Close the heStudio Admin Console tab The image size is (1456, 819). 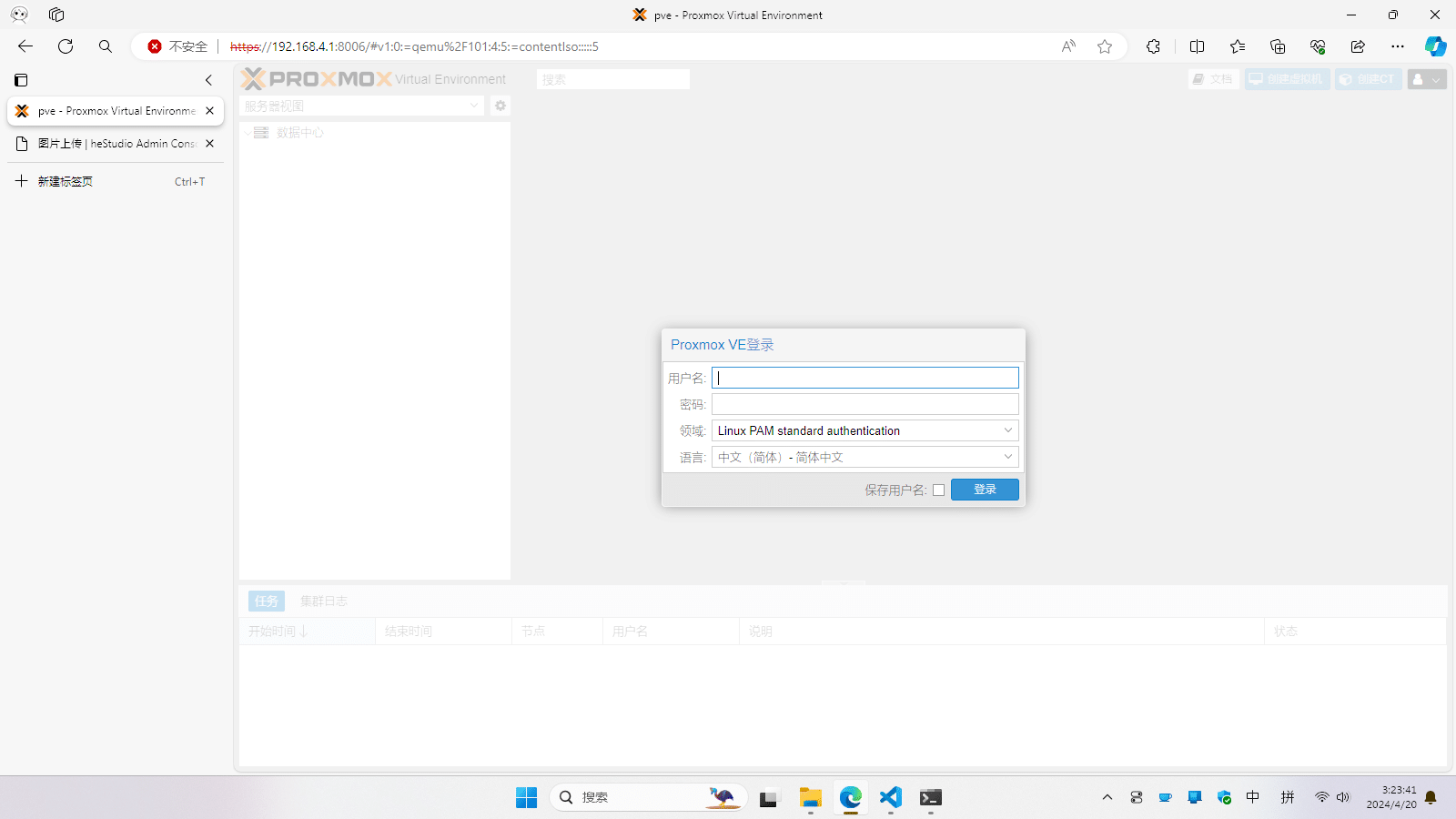click(x=209, y=144)
